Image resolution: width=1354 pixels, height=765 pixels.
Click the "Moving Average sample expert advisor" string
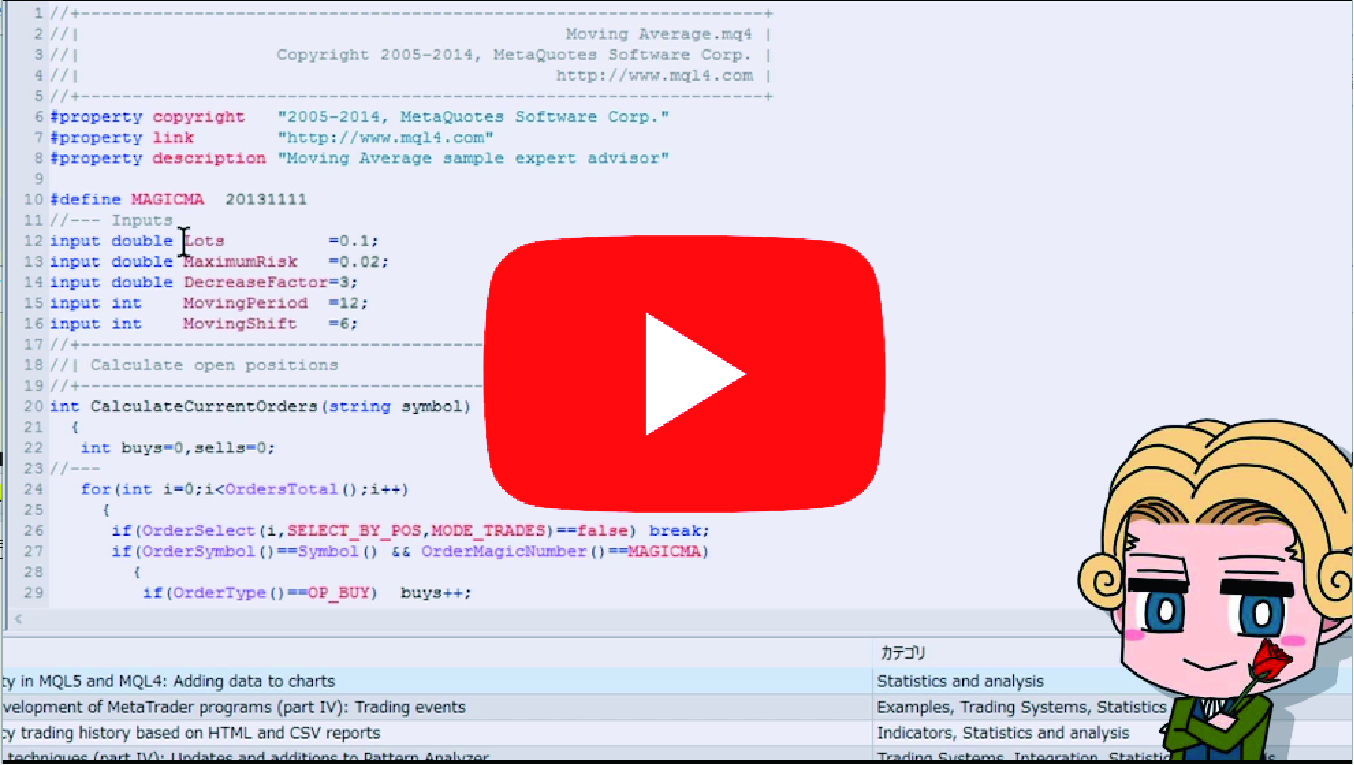pos(473,158)
